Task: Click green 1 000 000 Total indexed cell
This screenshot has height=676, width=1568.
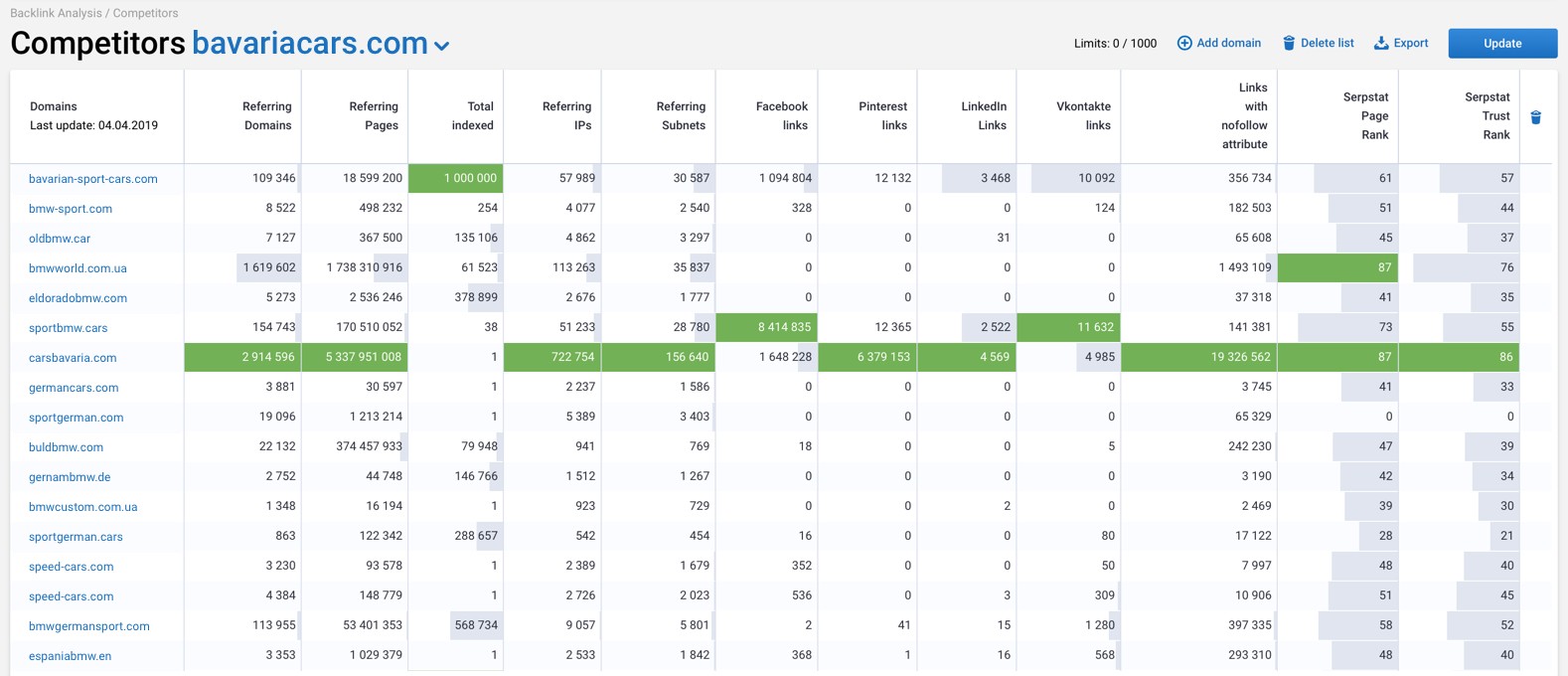Action: pyautogui.click(x=456, y=178)
